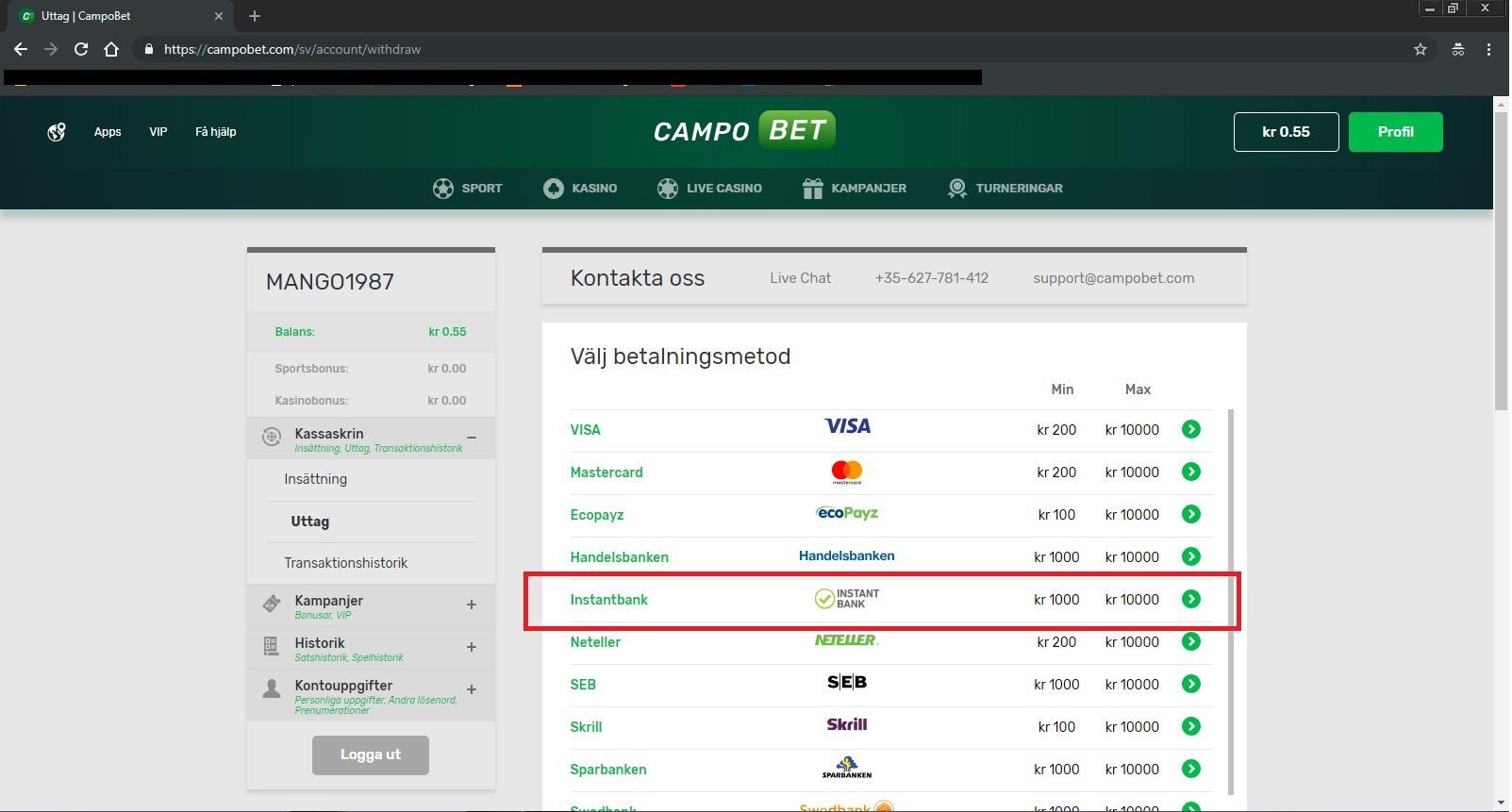Click the green arrow in Mastercard row
The width and height of the screenshot is (1512, 812).
(x=1191, y=472)
